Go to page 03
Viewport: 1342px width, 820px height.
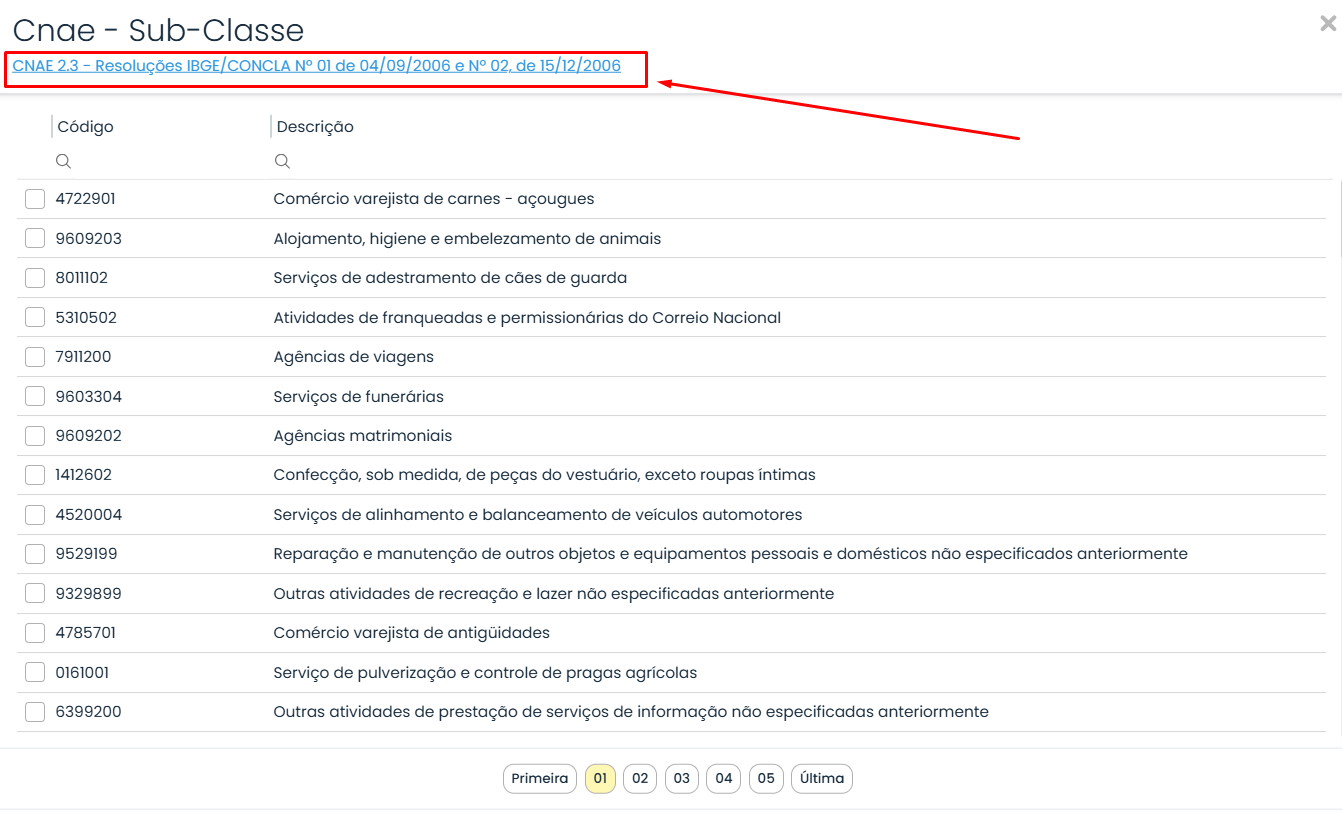(682, 779)
